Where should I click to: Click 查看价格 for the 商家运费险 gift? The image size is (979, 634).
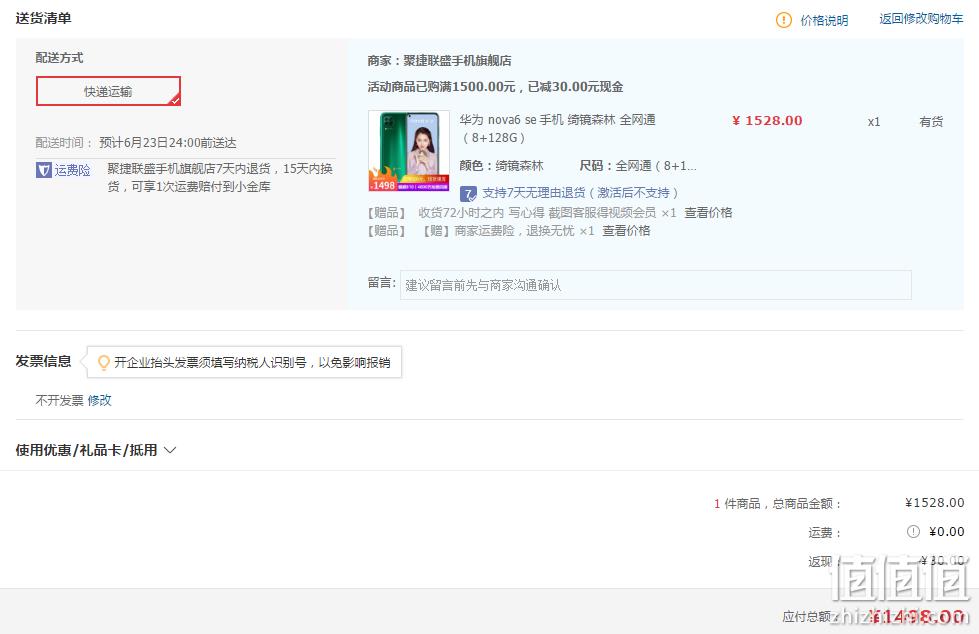click(x=626, y=231)
